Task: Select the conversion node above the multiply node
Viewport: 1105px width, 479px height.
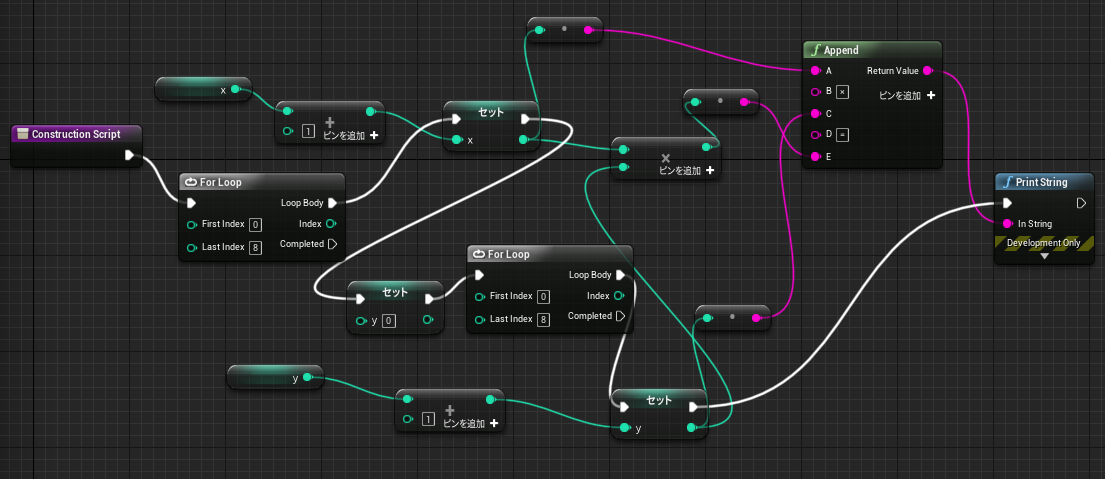Action: (720, 101)
